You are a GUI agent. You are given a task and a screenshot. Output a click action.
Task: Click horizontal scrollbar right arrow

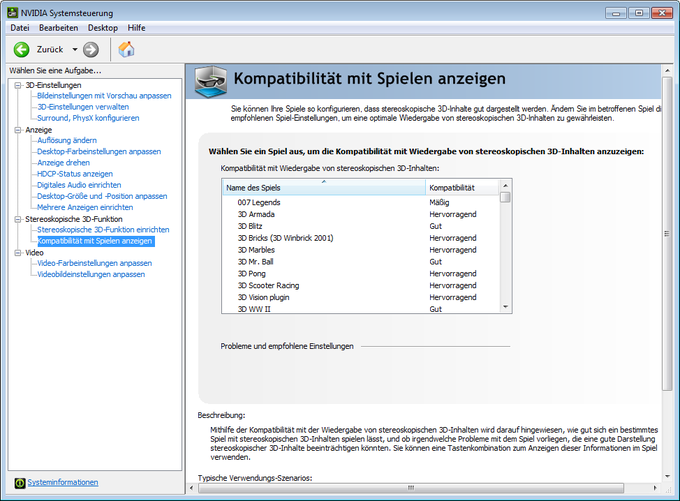tap(655, 488)
